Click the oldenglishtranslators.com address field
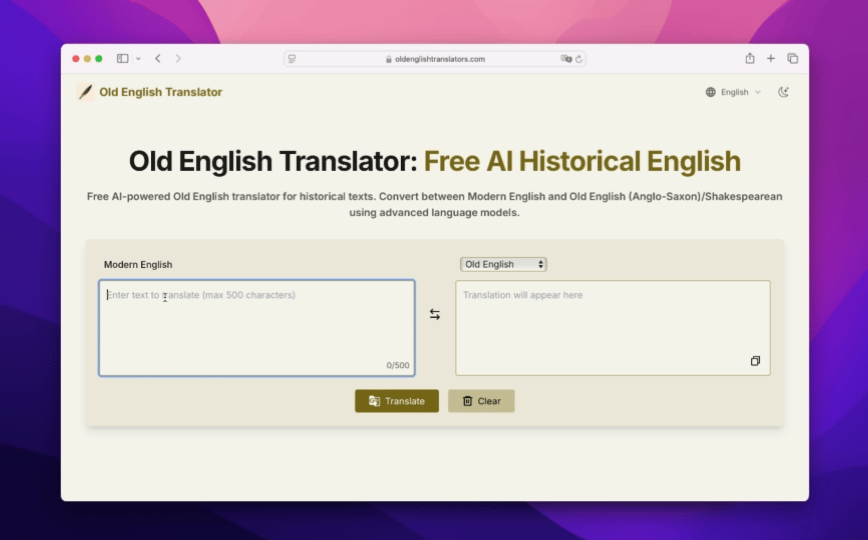The width and height of the screenshot is (868, 540). point(435,59)
